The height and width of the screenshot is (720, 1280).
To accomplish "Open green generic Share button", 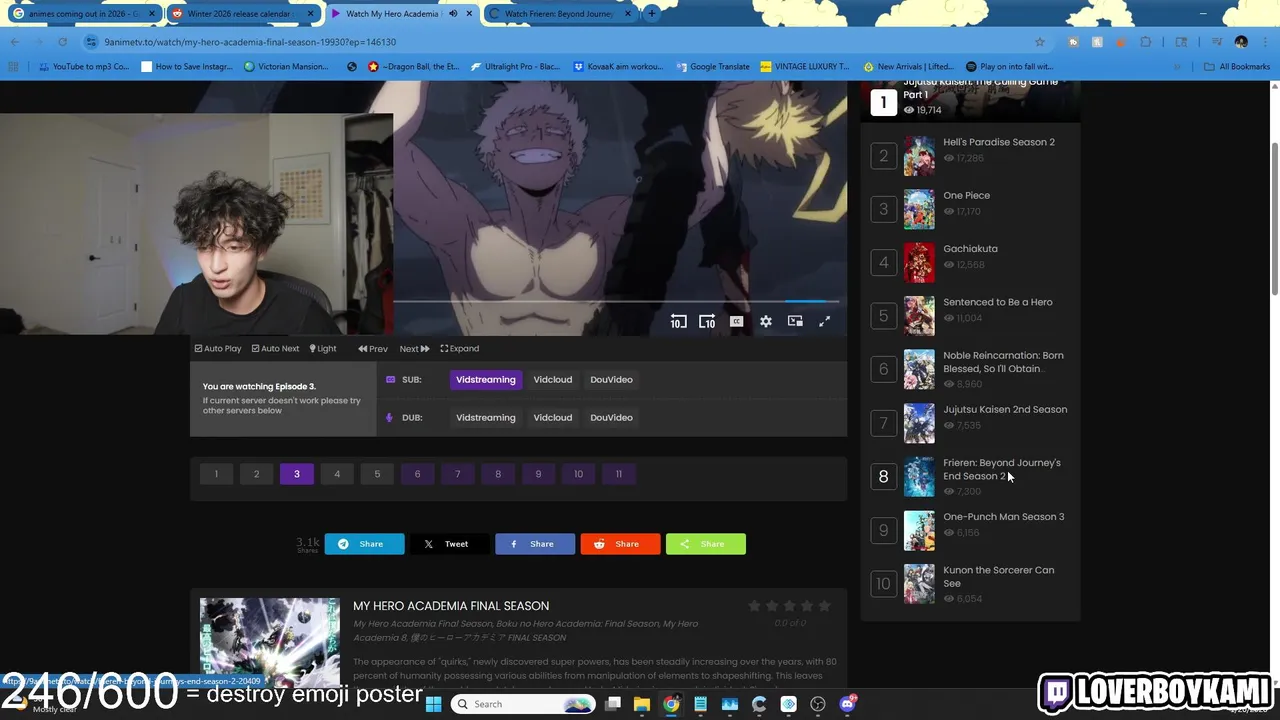I will click(706, 544).
